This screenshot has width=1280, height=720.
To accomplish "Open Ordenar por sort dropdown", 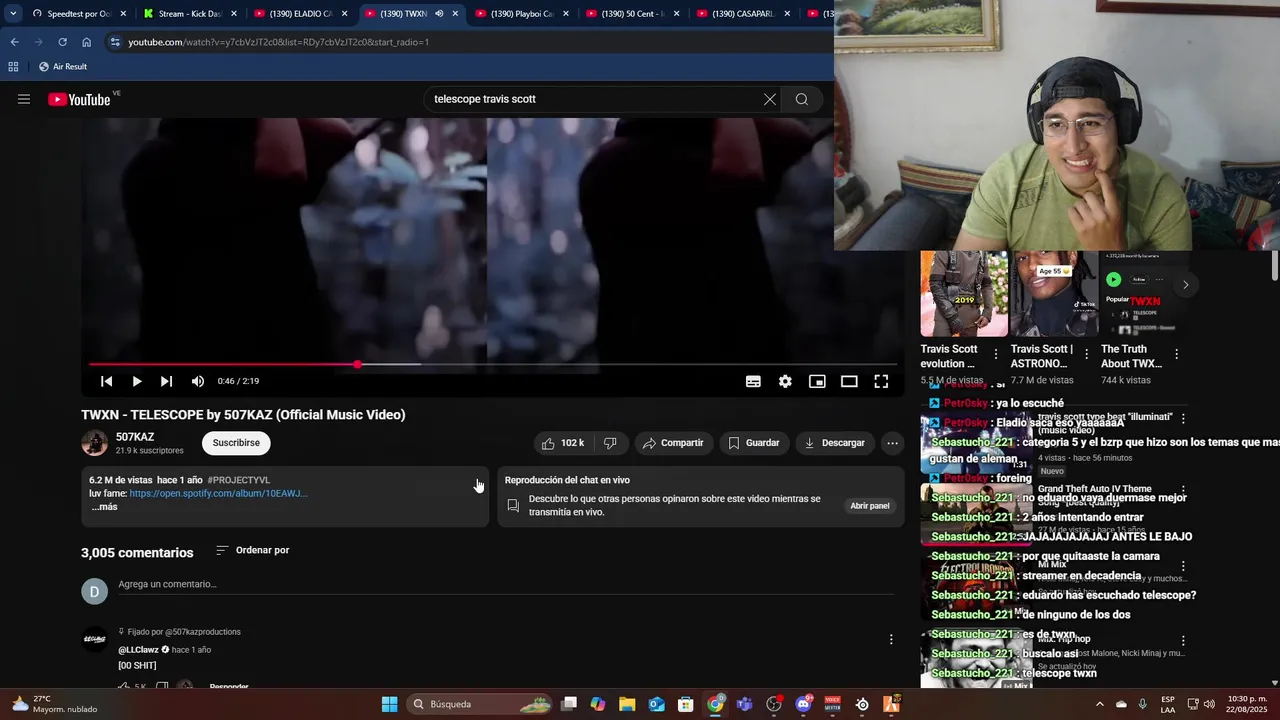I will coord(252,550).
